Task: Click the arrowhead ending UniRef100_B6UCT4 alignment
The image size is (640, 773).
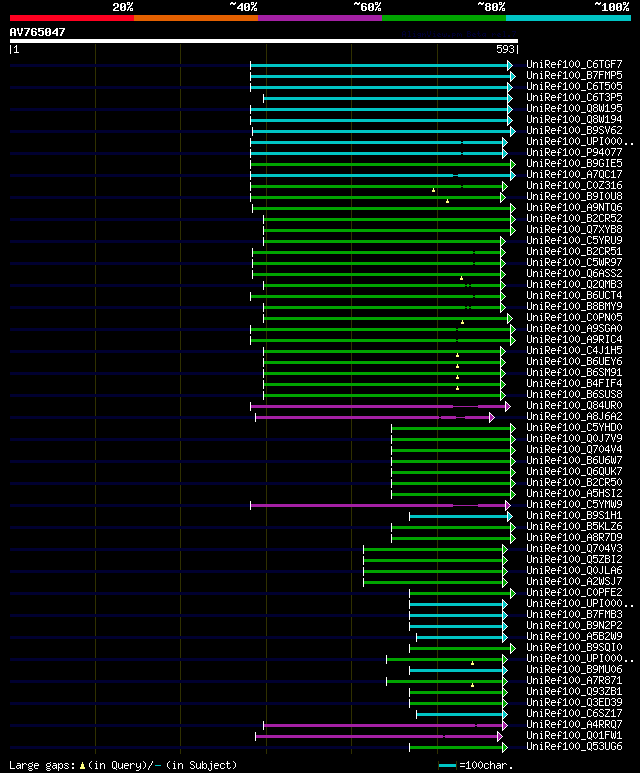Action: point(503,297)
